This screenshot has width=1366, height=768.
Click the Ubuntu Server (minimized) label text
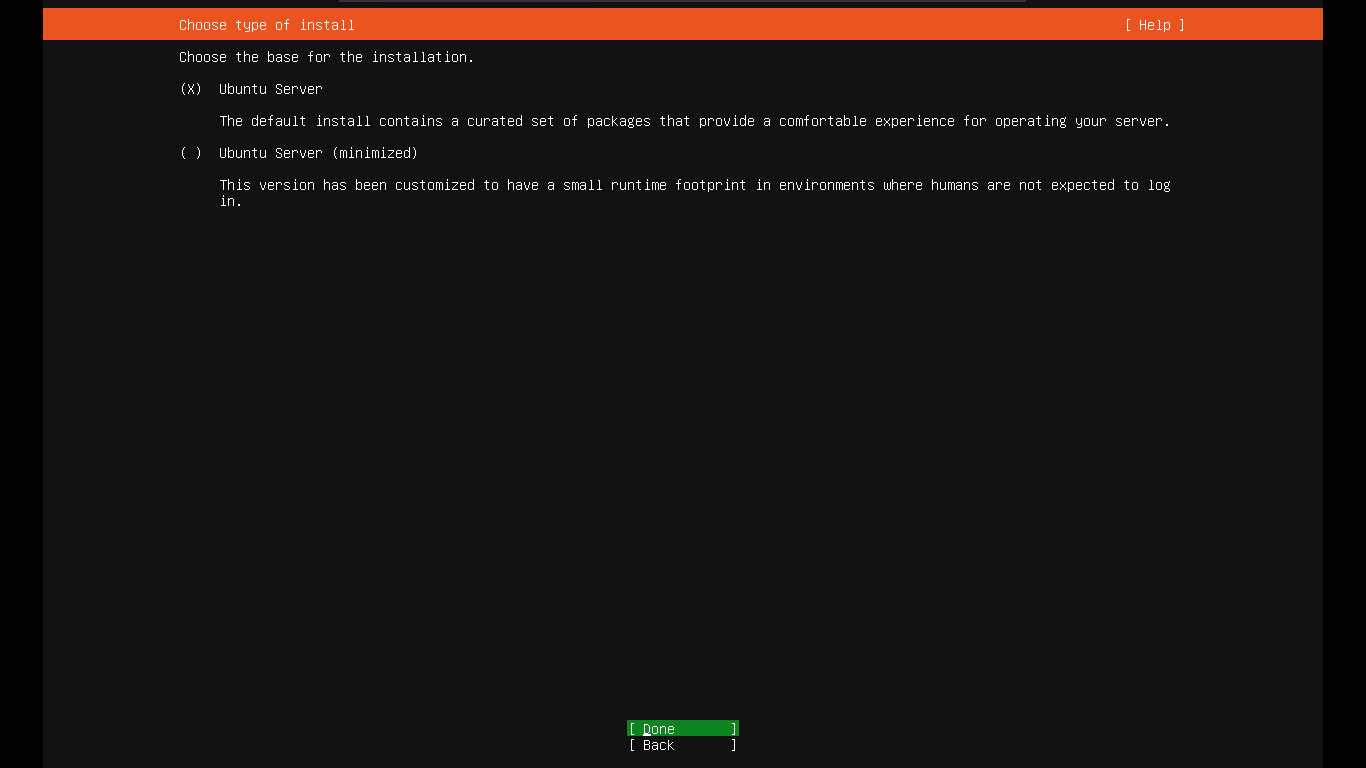(x=318, y=153)
